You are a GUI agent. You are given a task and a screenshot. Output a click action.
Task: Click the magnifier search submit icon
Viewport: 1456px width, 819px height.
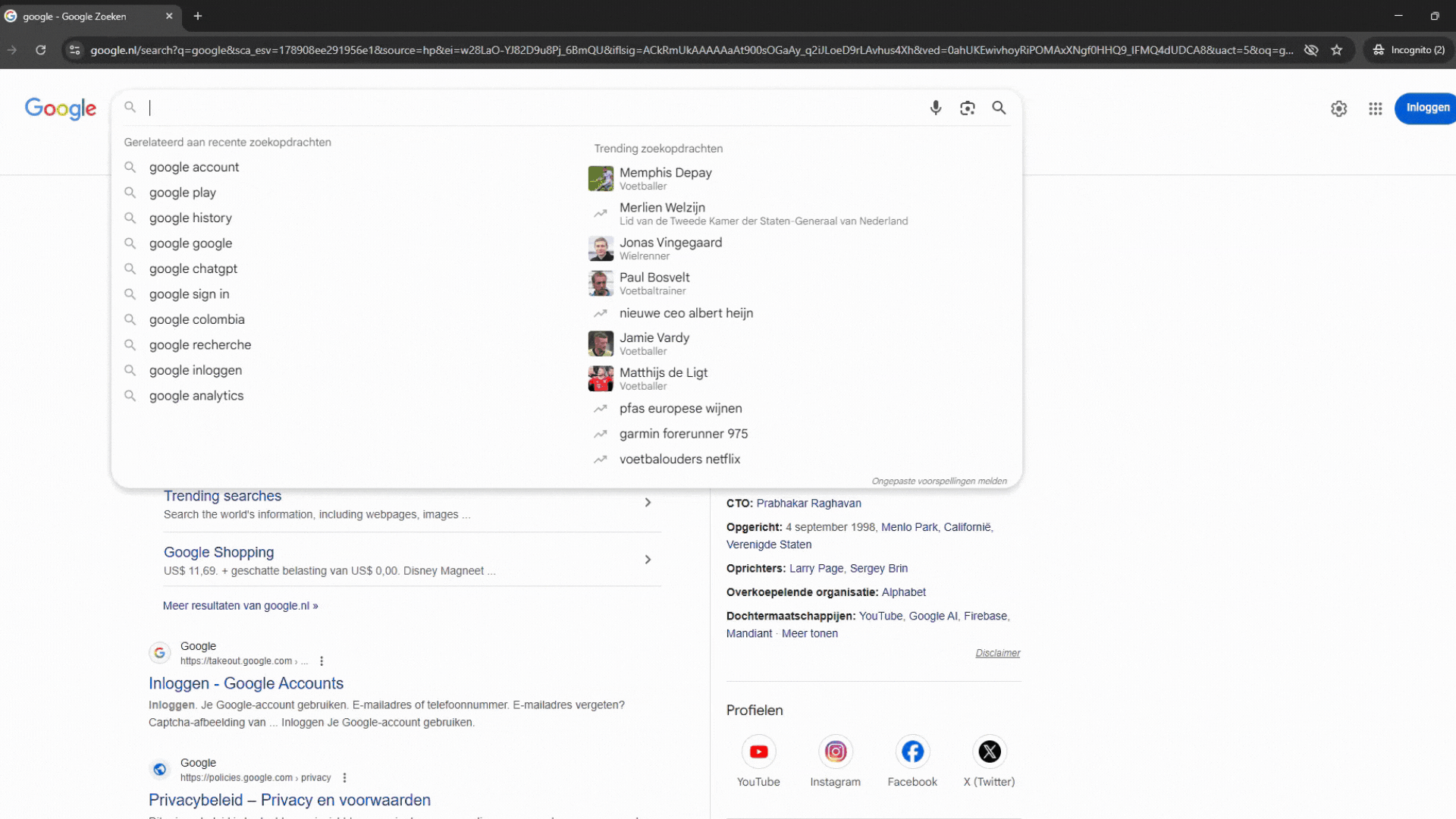pyautogui.click(x=999, y=108)
